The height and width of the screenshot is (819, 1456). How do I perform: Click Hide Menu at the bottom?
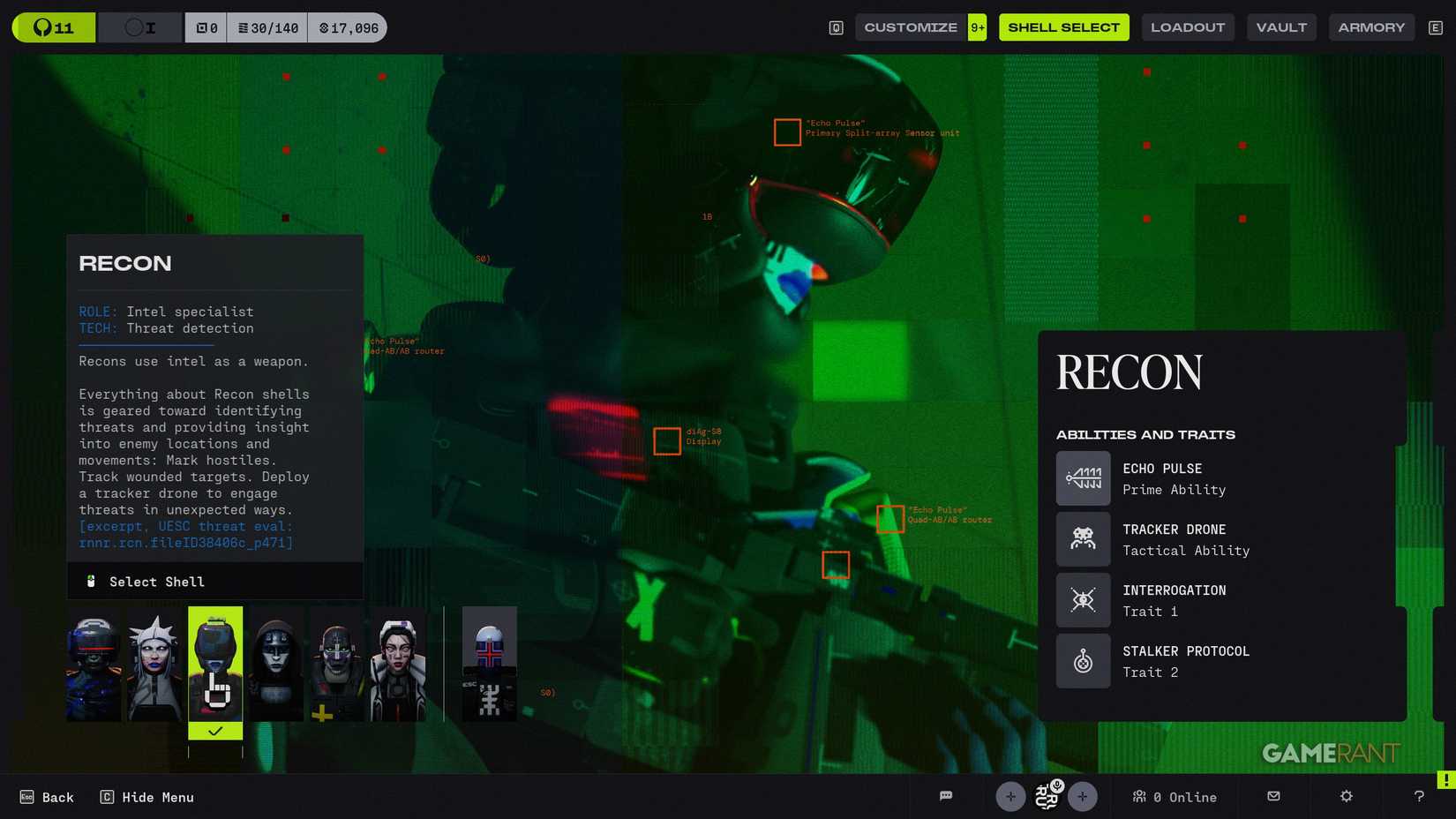[146, 797]
